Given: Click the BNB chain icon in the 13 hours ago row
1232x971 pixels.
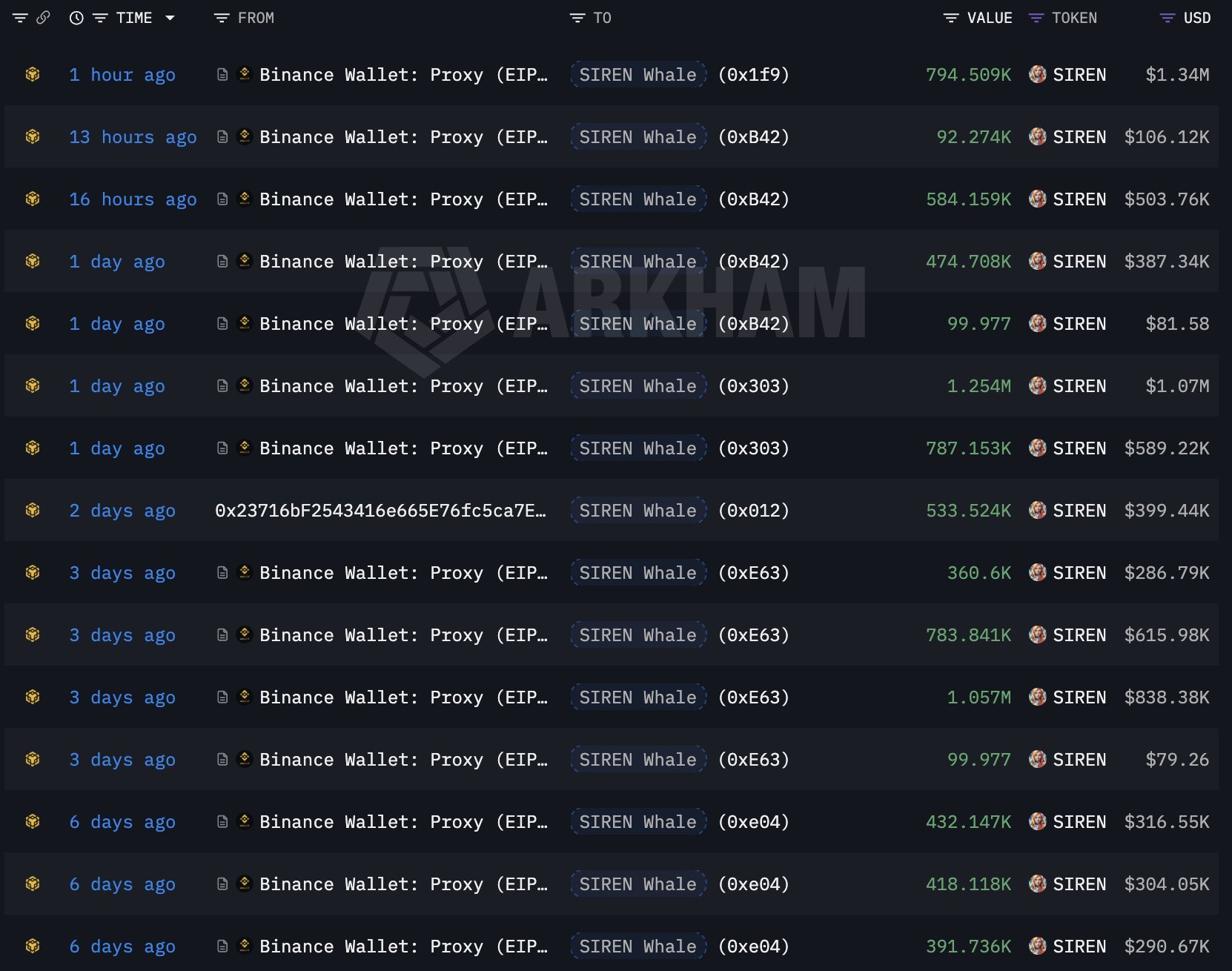Looking at the screenshot, I should [33, 136].
